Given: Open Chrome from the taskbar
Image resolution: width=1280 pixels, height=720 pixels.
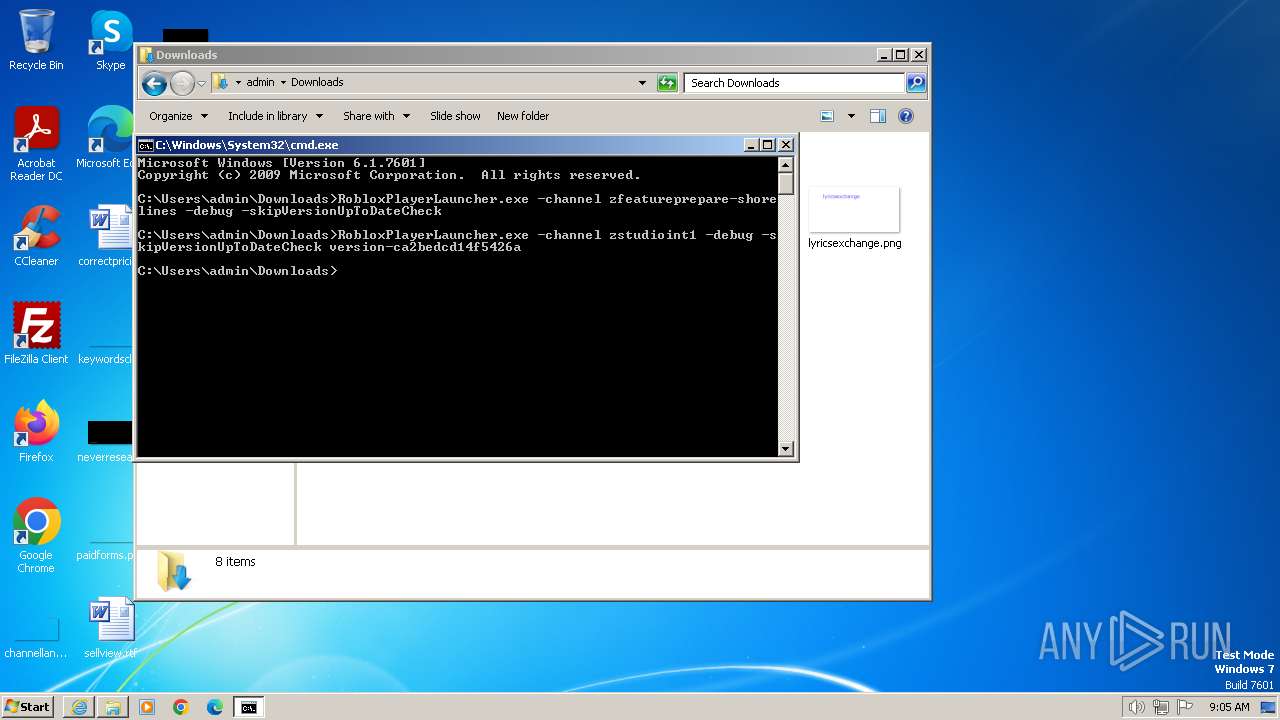Looking at the screenshot, I should [181, 707].
